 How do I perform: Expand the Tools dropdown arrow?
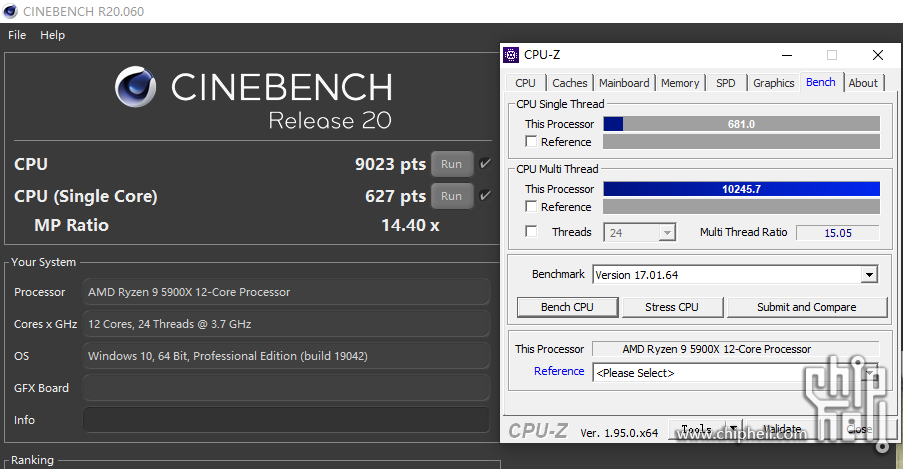[733, 430]
